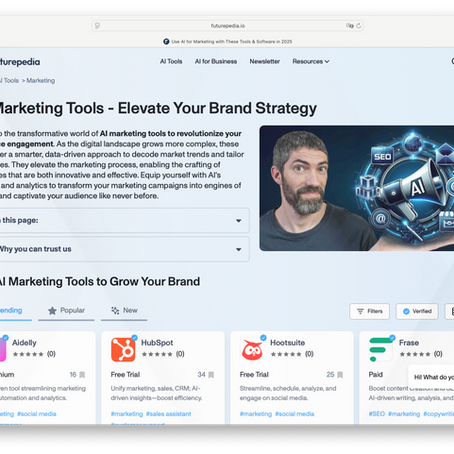
Task: Click the 'Paid' label on Frase card
Action: pyautogui.click(x=376, y=375)
